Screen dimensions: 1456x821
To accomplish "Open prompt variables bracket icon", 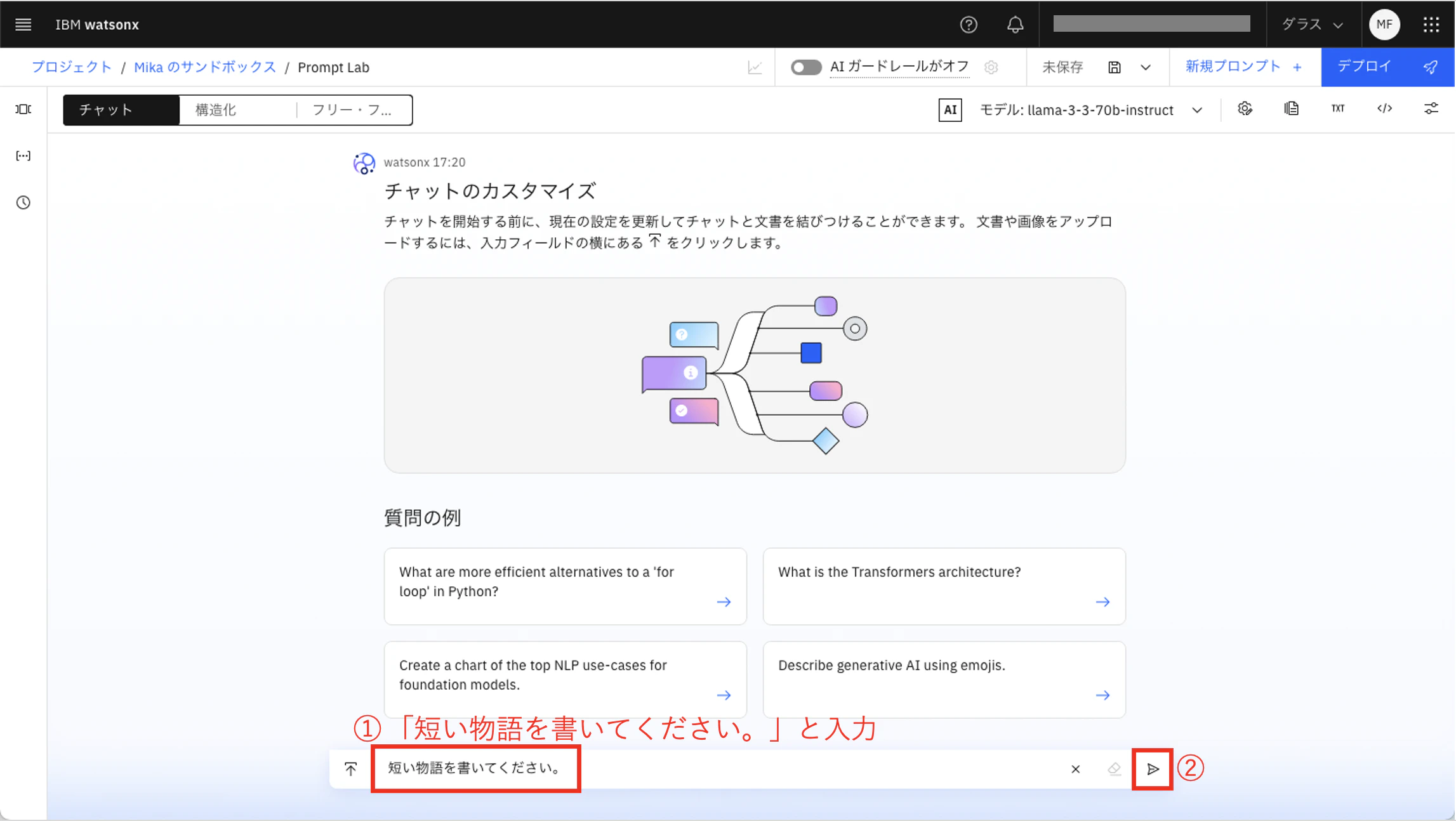I will pyautogui.click(x=23, y=155).
